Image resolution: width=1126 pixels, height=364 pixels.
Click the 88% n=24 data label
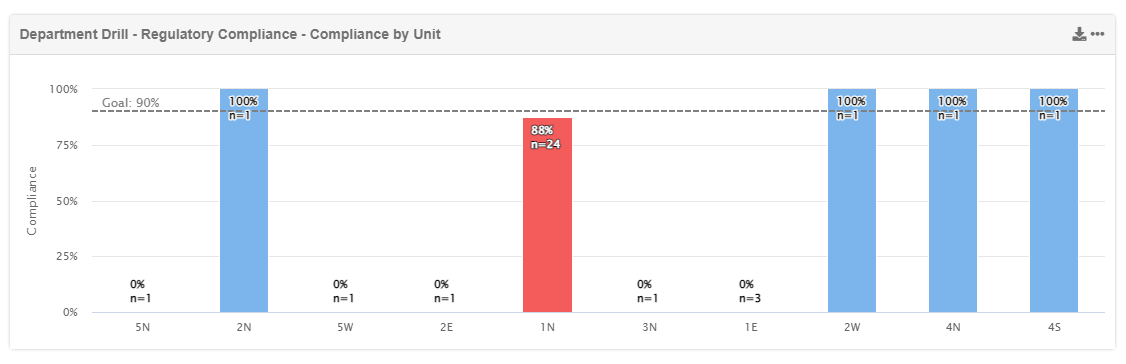[545, 137]
